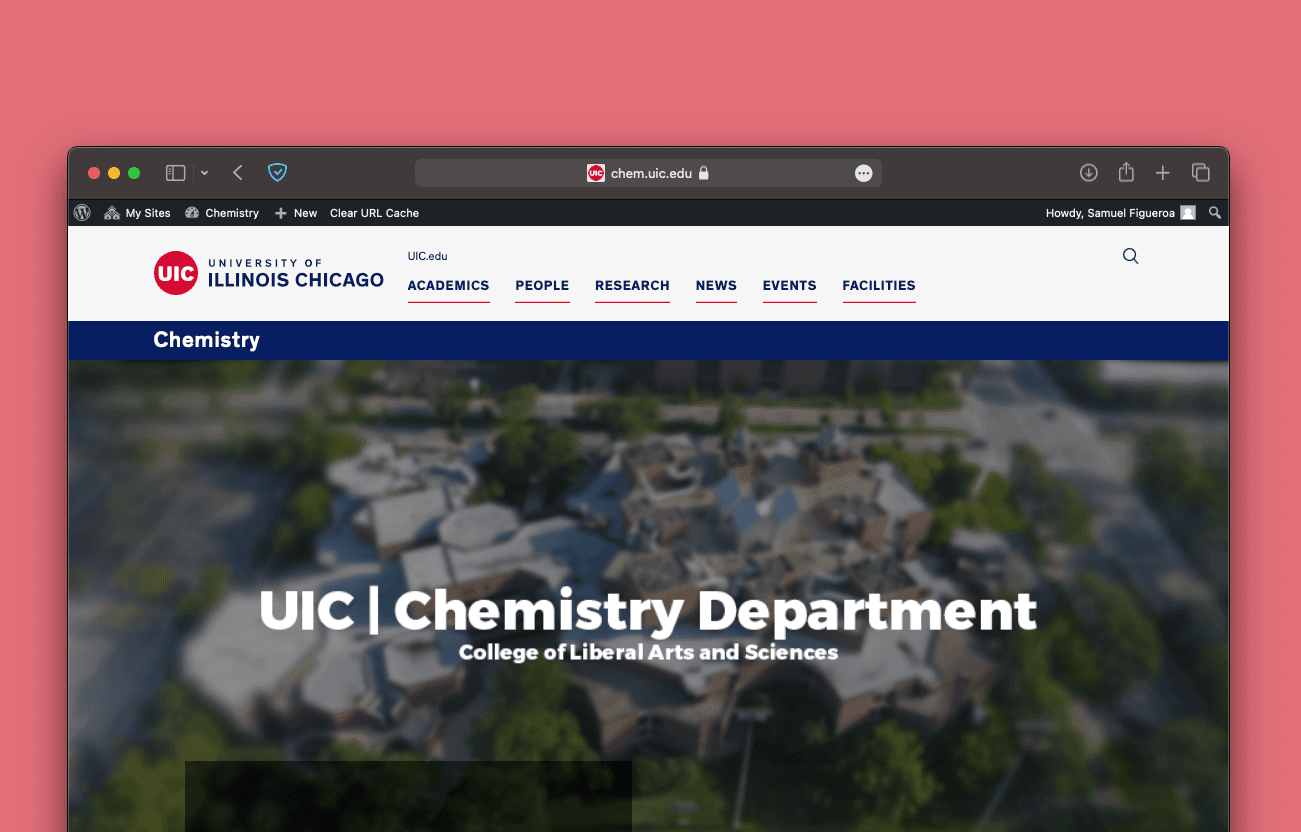
Task: Open the site search magnifier icon
Action: pos(1131,256)
